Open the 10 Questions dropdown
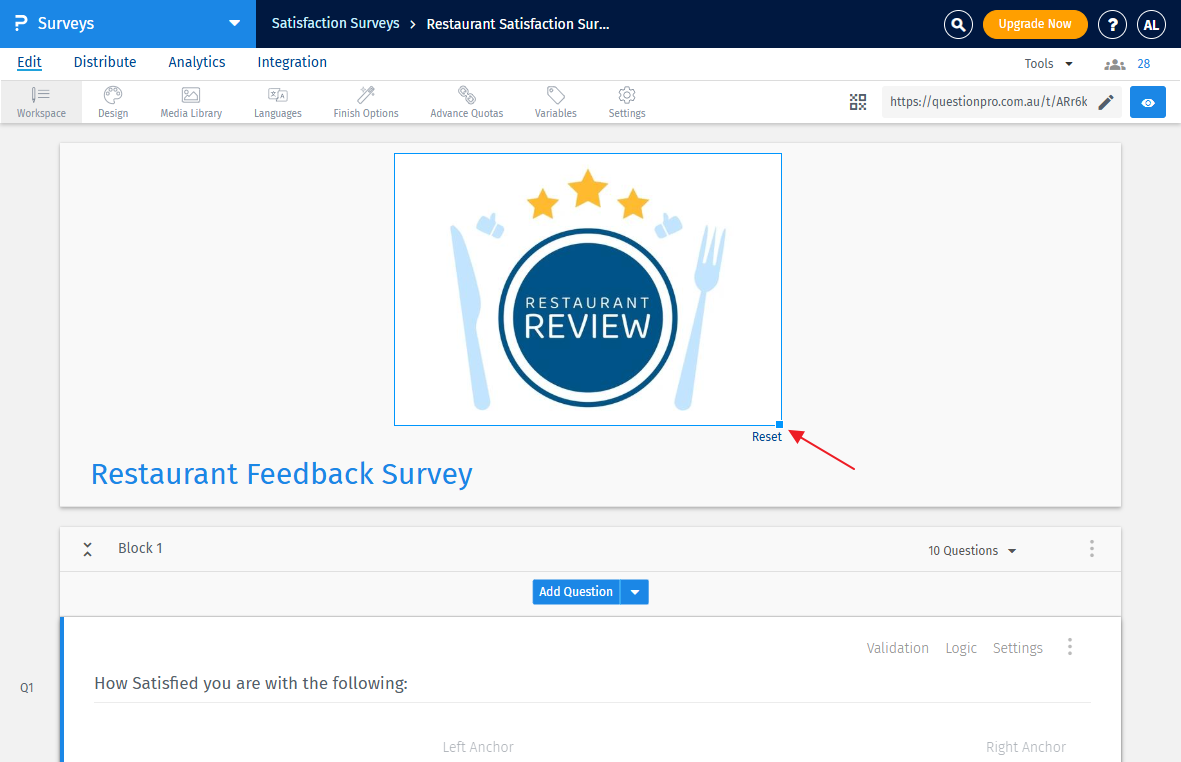Image resolution: width=1181 pixels, height=762 pixels. pos(971,550)
